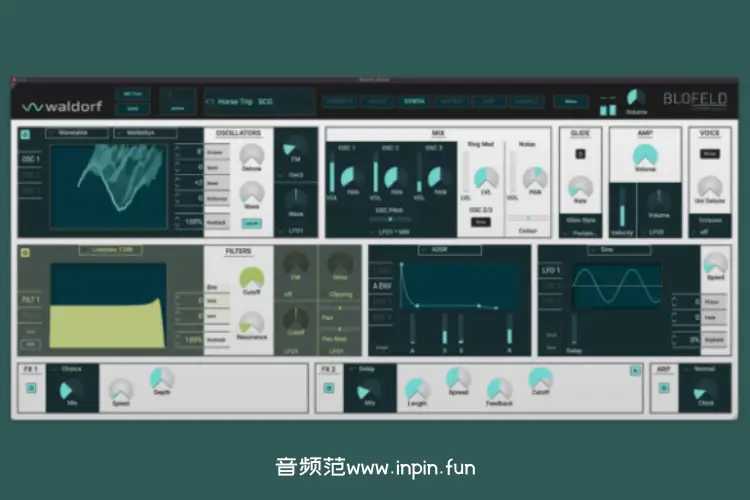Click the Horse Trip preset name display

tap(260, 102)
